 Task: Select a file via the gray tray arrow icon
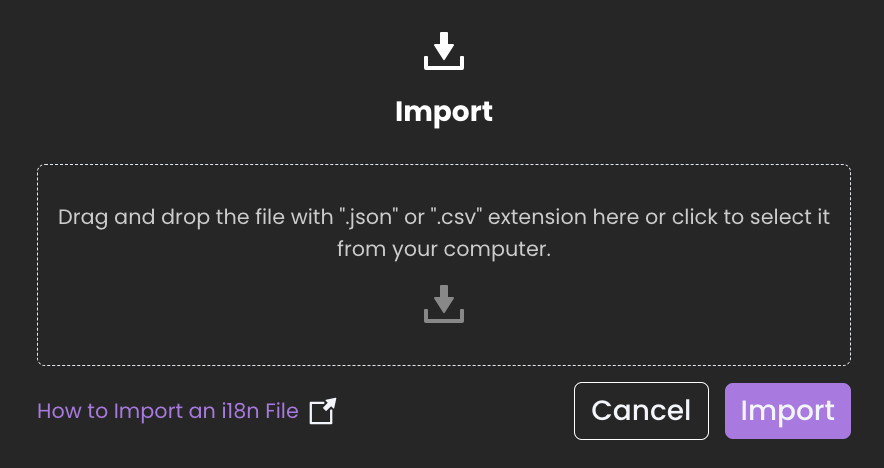[444, 304]
